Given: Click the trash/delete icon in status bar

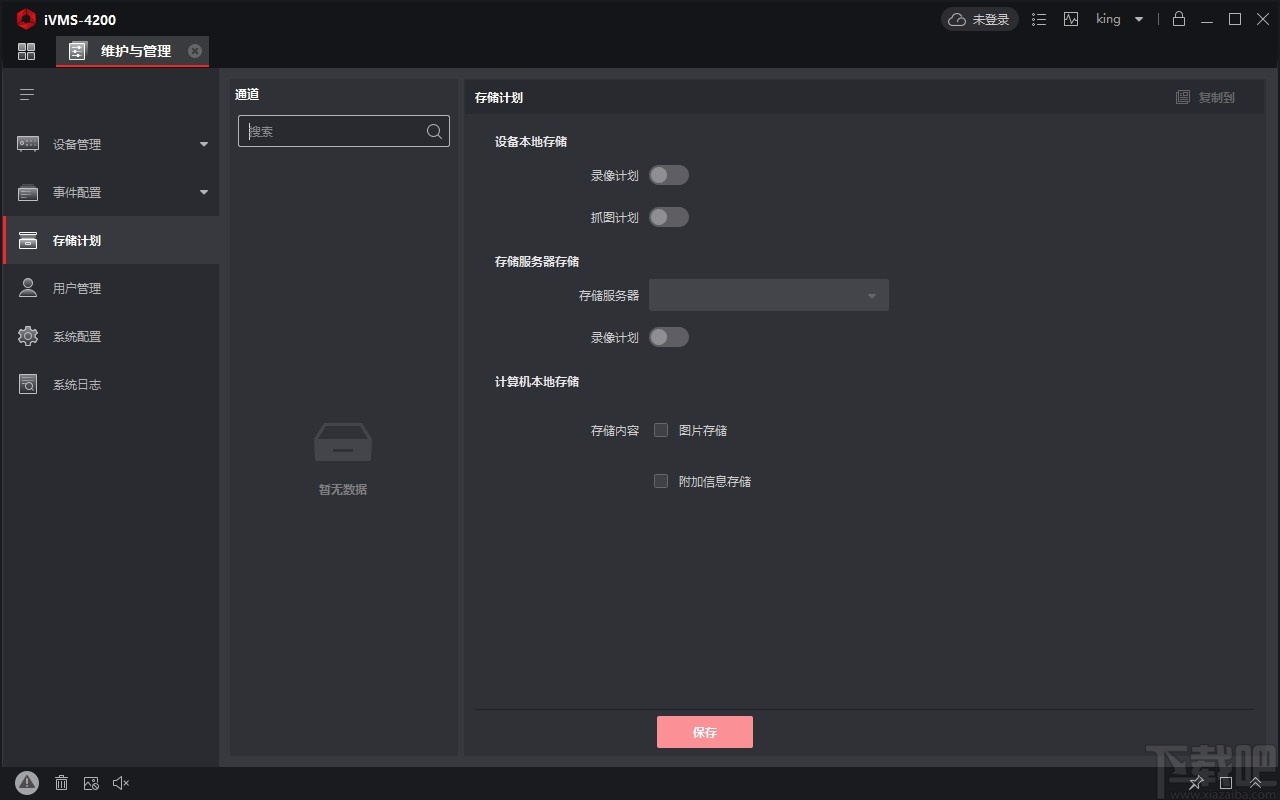Looking at the screenshot, I should pos(61,783).
